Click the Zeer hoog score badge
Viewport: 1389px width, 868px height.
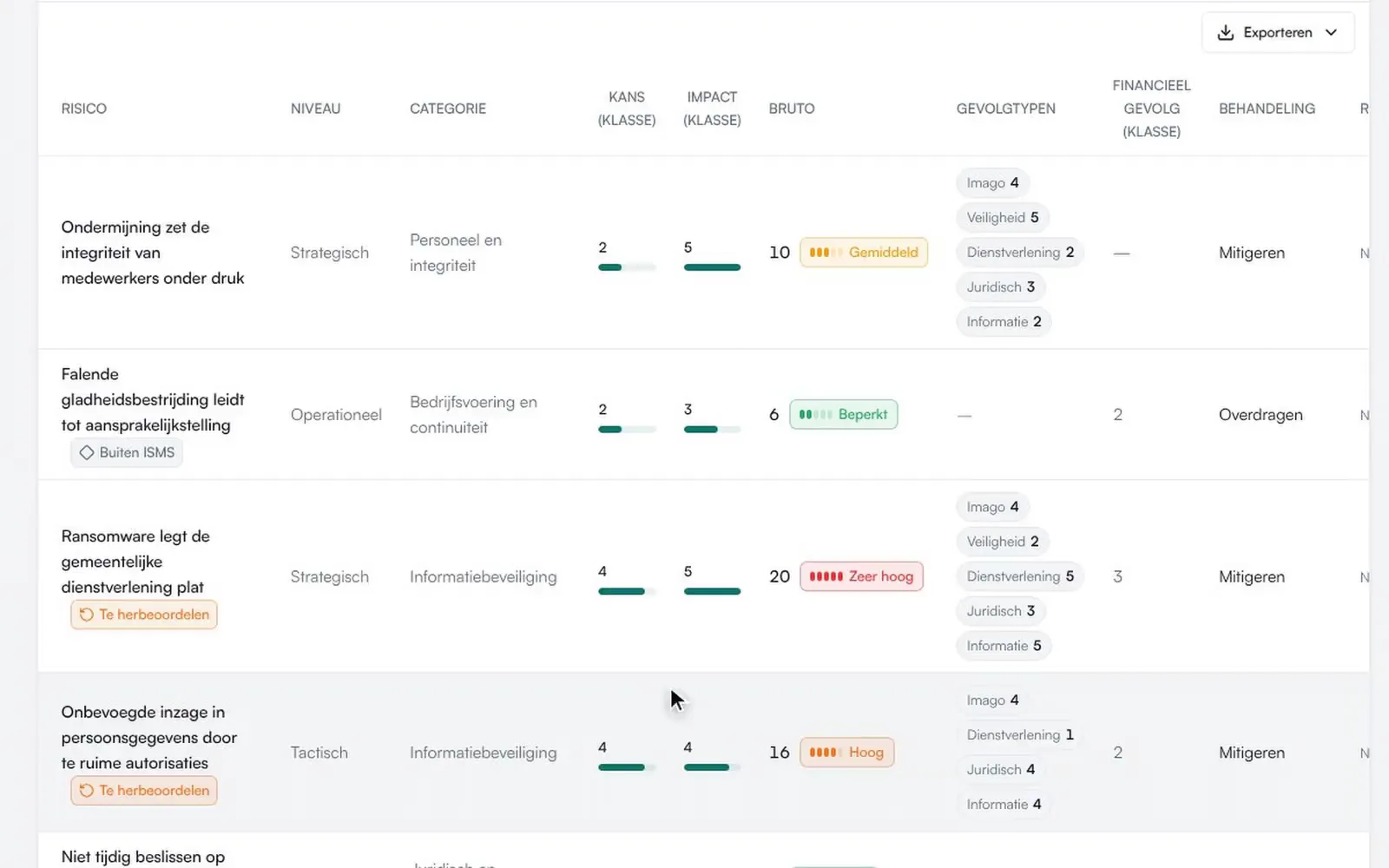tap(861, 576)
